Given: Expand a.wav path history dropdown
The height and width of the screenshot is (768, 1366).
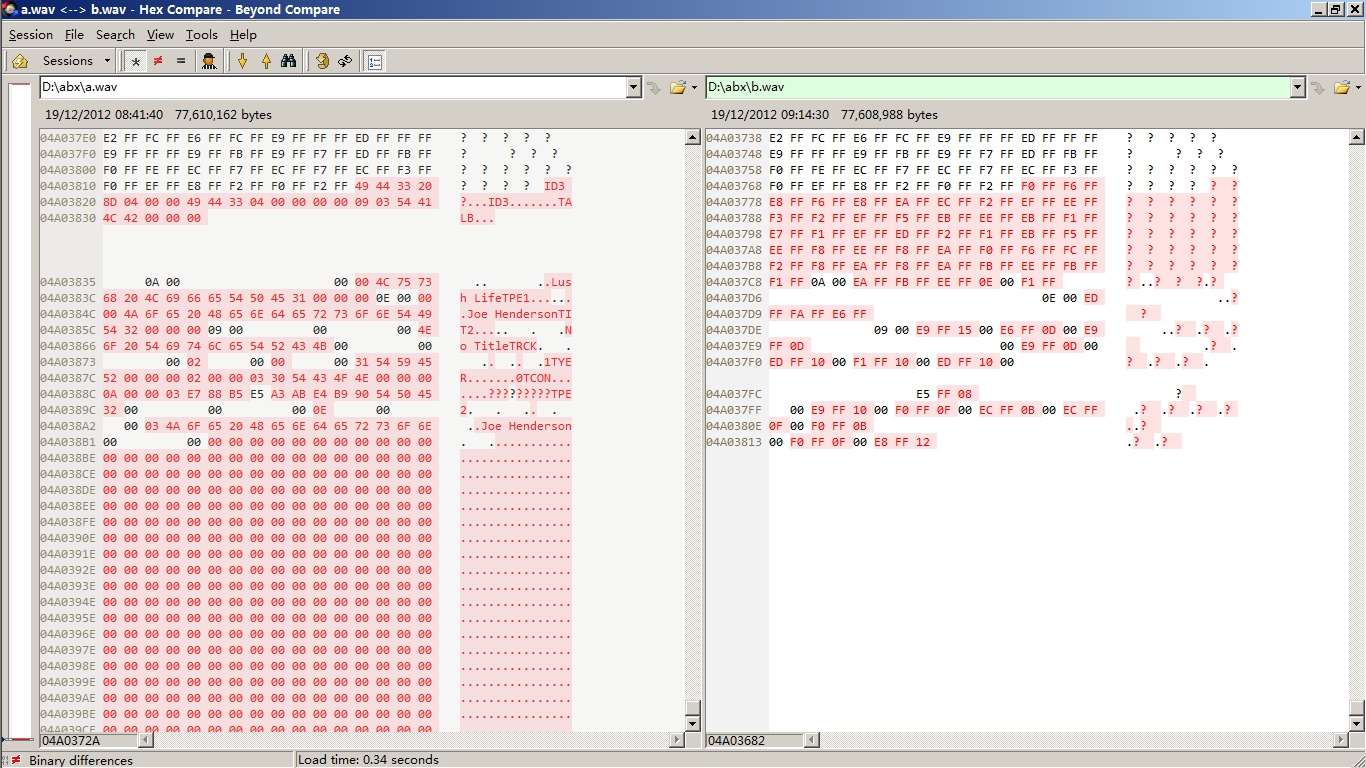Looking at the screenshot, I should (633, 88).
